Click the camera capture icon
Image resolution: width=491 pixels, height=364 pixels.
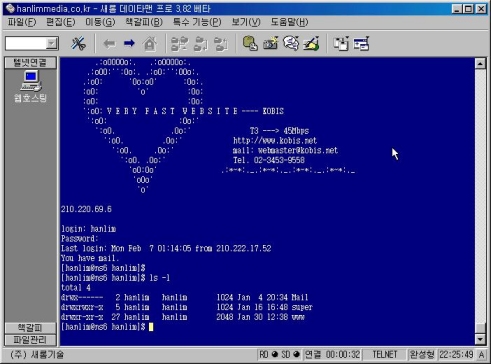tap(270, 44)
